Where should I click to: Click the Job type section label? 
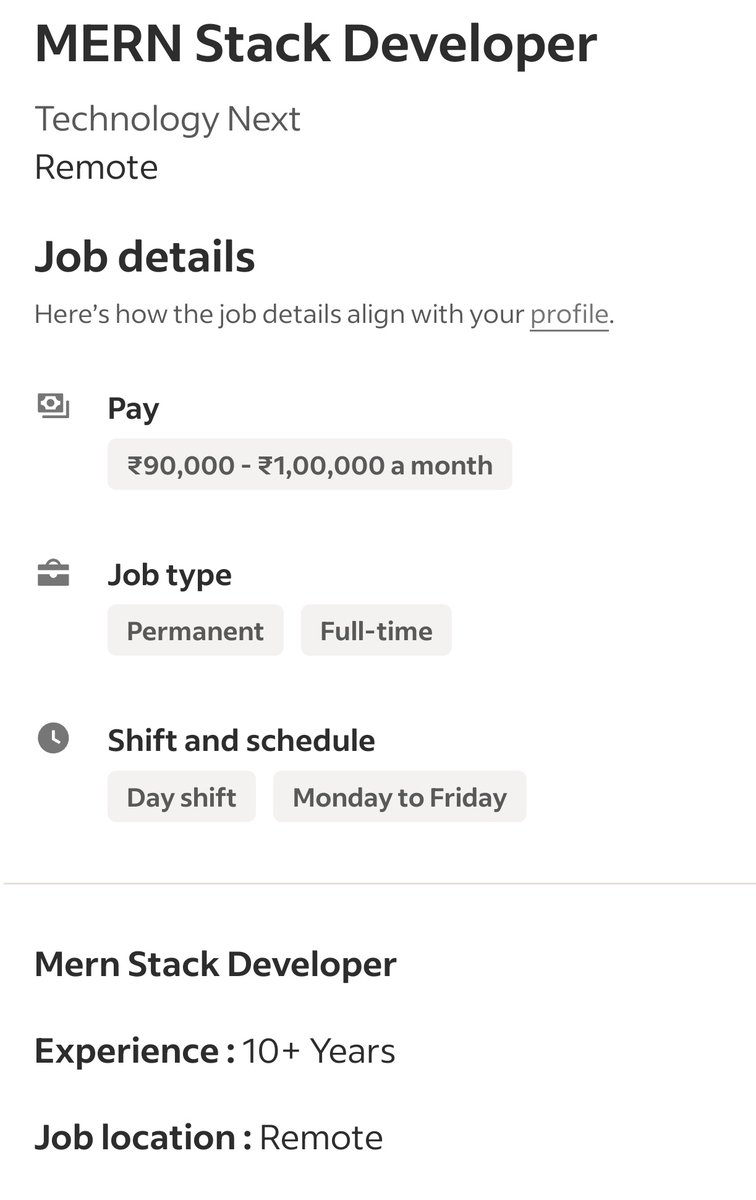[170, 575]
